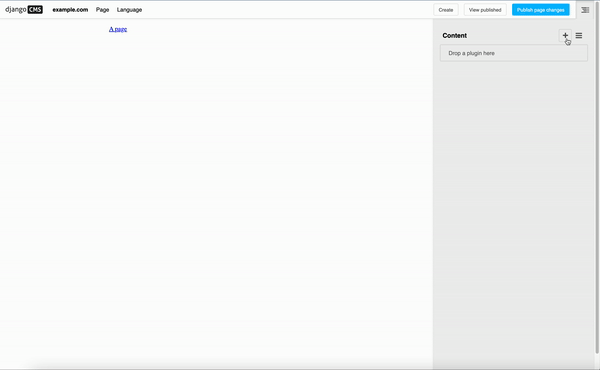Click the empty toolbar space beside Language
The height and width of the screenshot is (370, 600).
(x=287, y=10)
